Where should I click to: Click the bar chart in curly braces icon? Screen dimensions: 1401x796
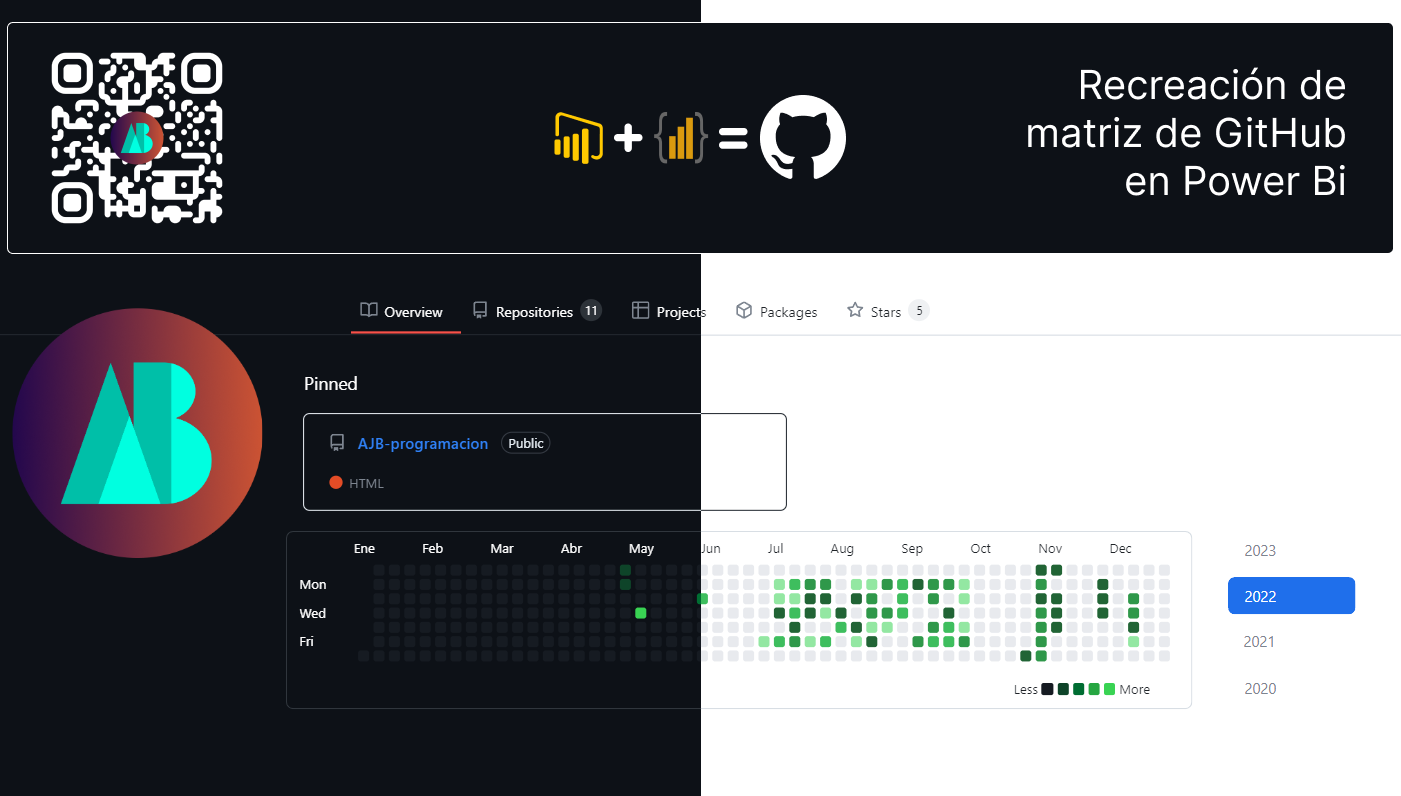pos(681,138)
